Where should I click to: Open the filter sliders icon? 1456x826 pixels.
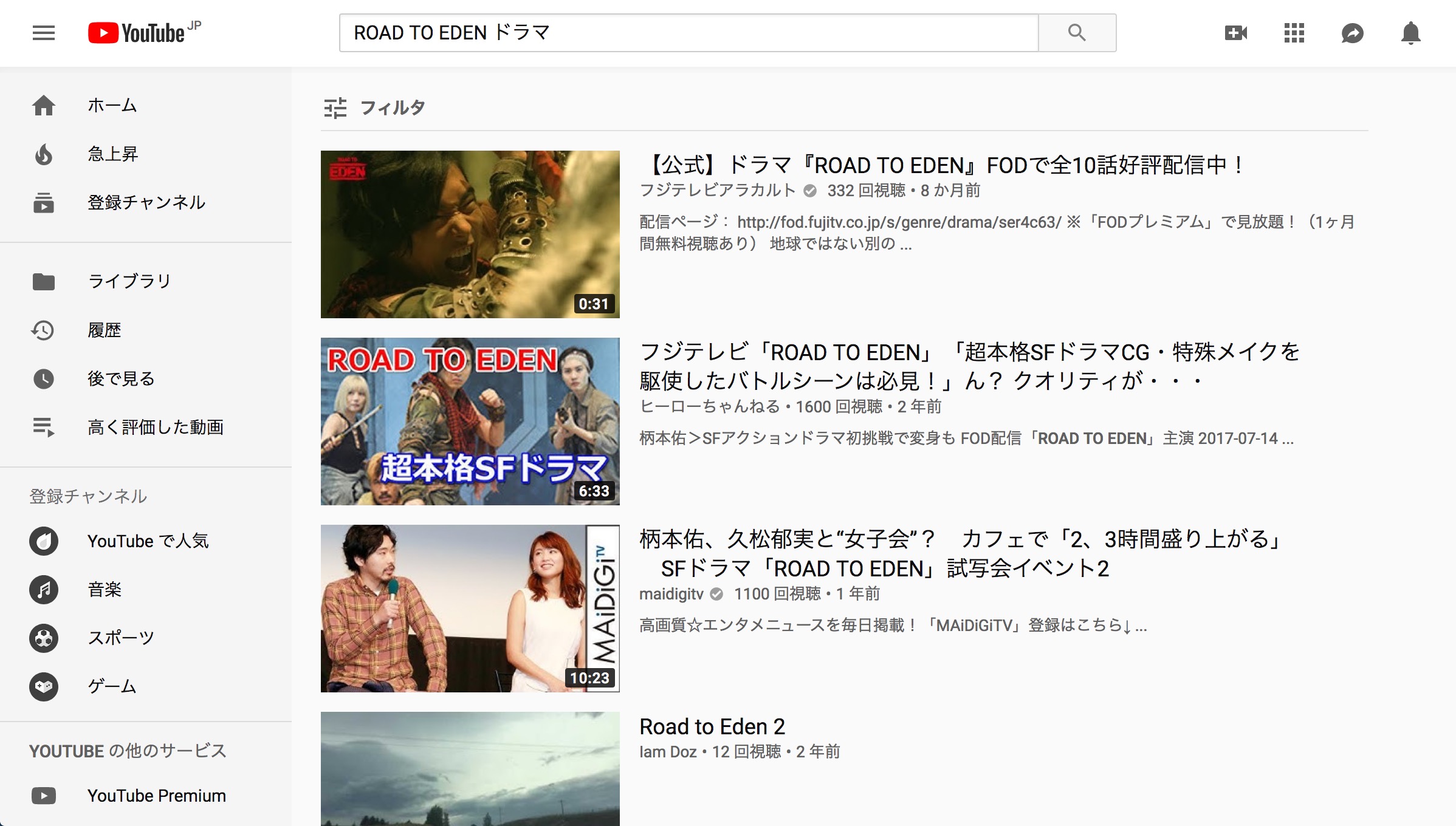point(335,108)
